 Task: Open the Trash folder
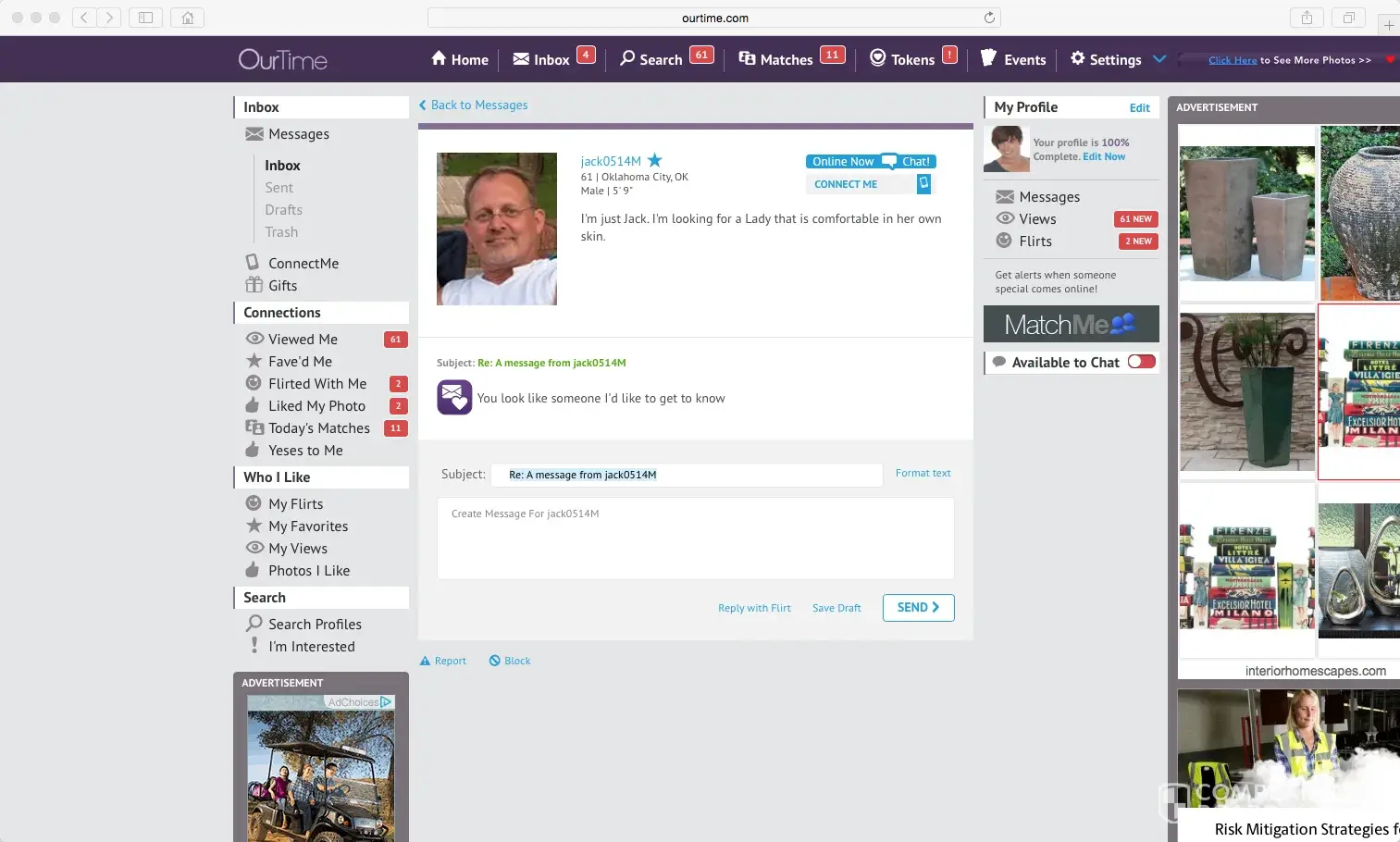[x=281, y=232]
